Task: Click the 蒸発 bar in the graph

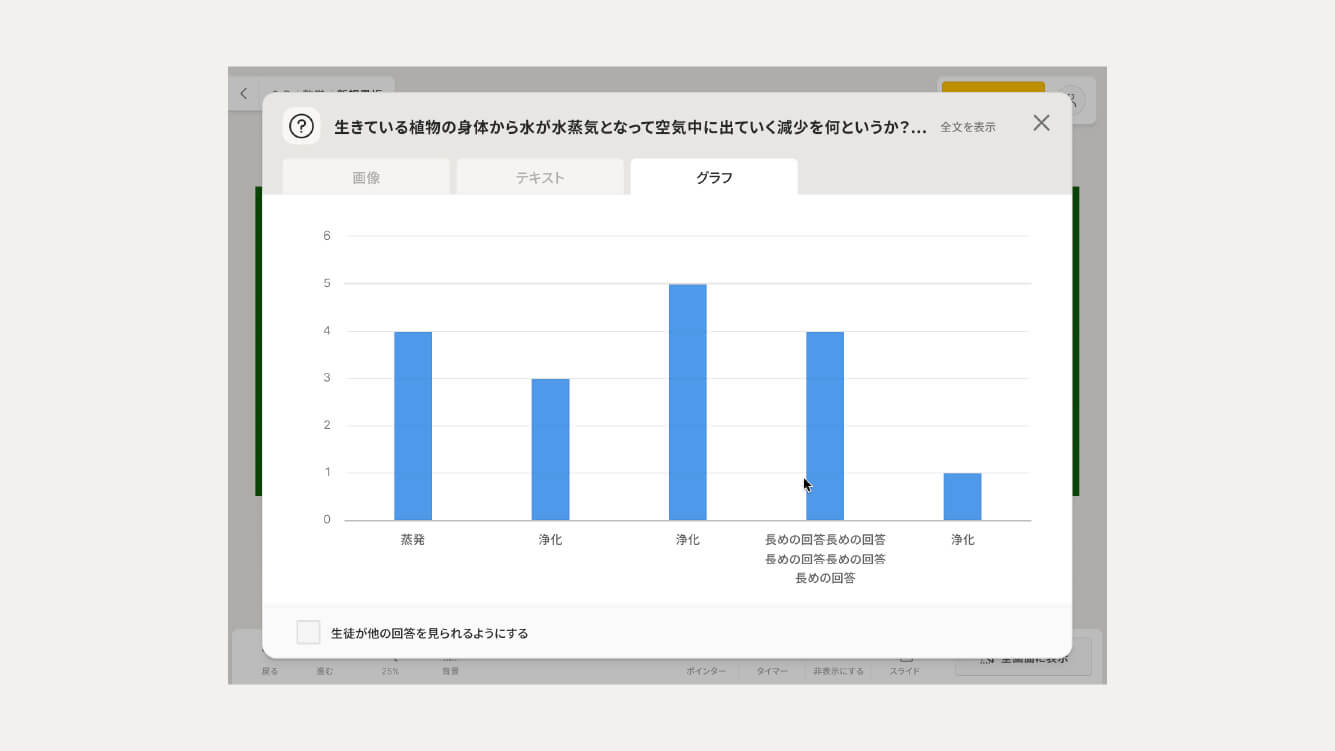Action: [x=413, y=425]
